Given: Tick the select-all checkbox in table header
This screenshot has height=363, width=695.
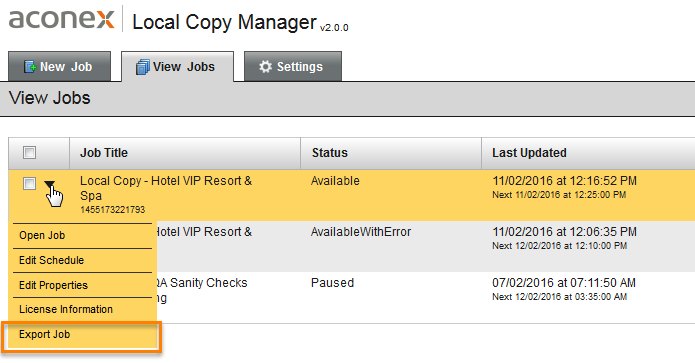Looking at the screenshot, I should click(29, 152).
